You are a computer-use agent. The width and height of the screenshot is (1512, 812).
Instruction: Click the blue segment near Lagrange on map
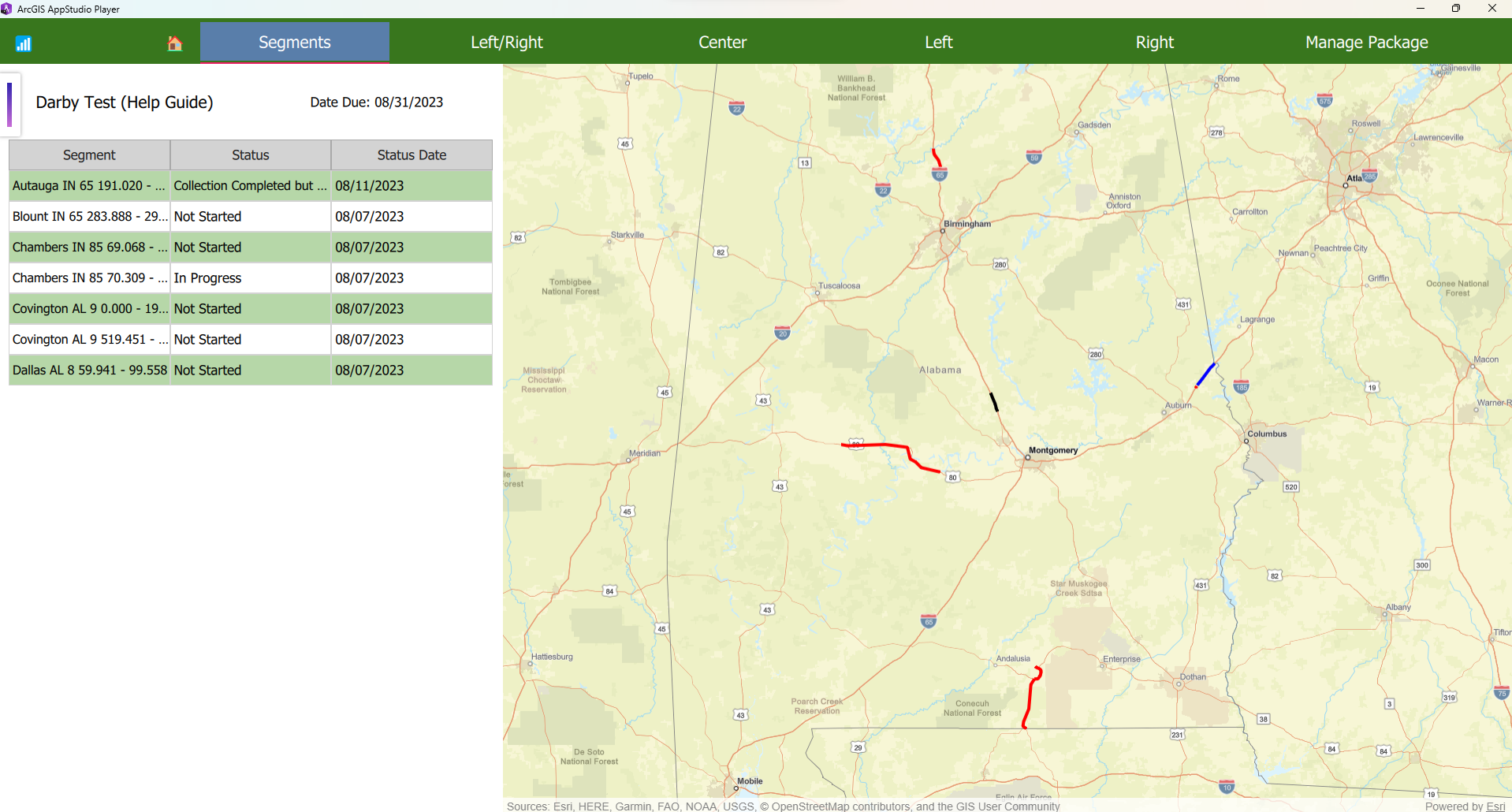(x=1205, y=374)
